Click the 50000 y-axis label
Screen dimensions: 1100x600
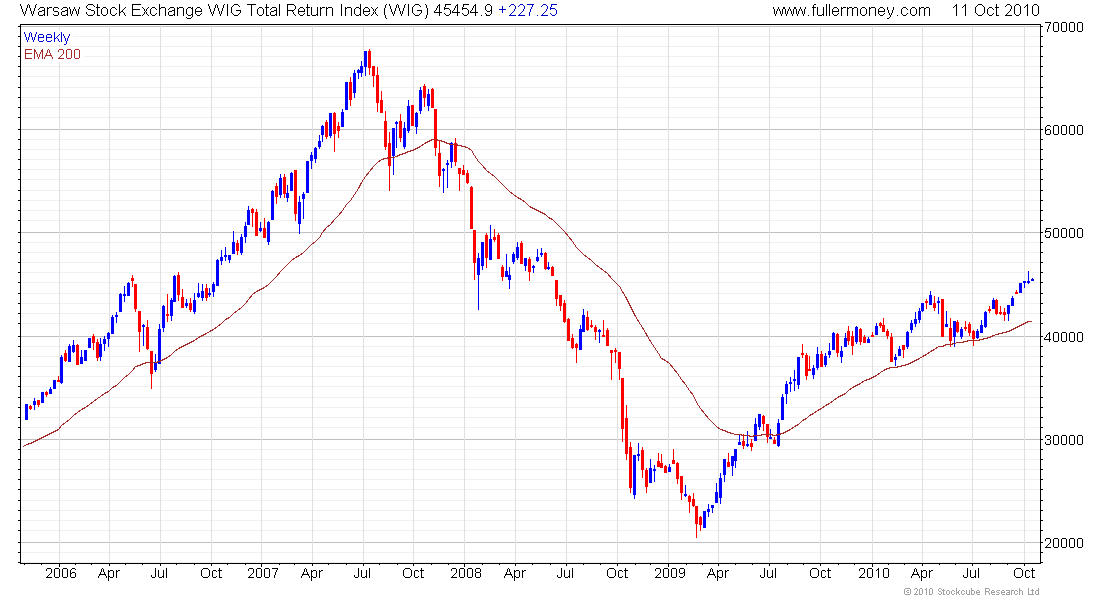1064,233
